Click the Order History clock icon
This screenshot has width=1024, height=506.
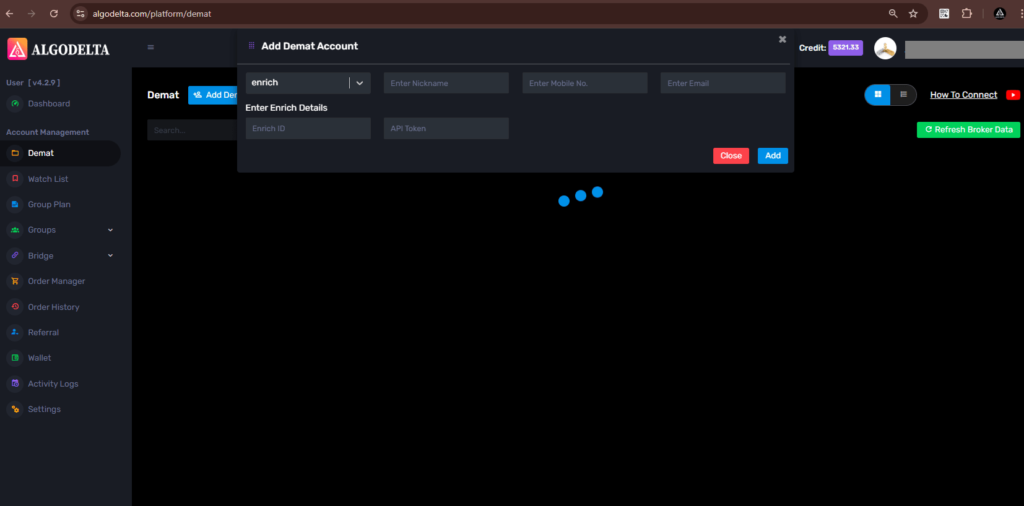point(14,307)
